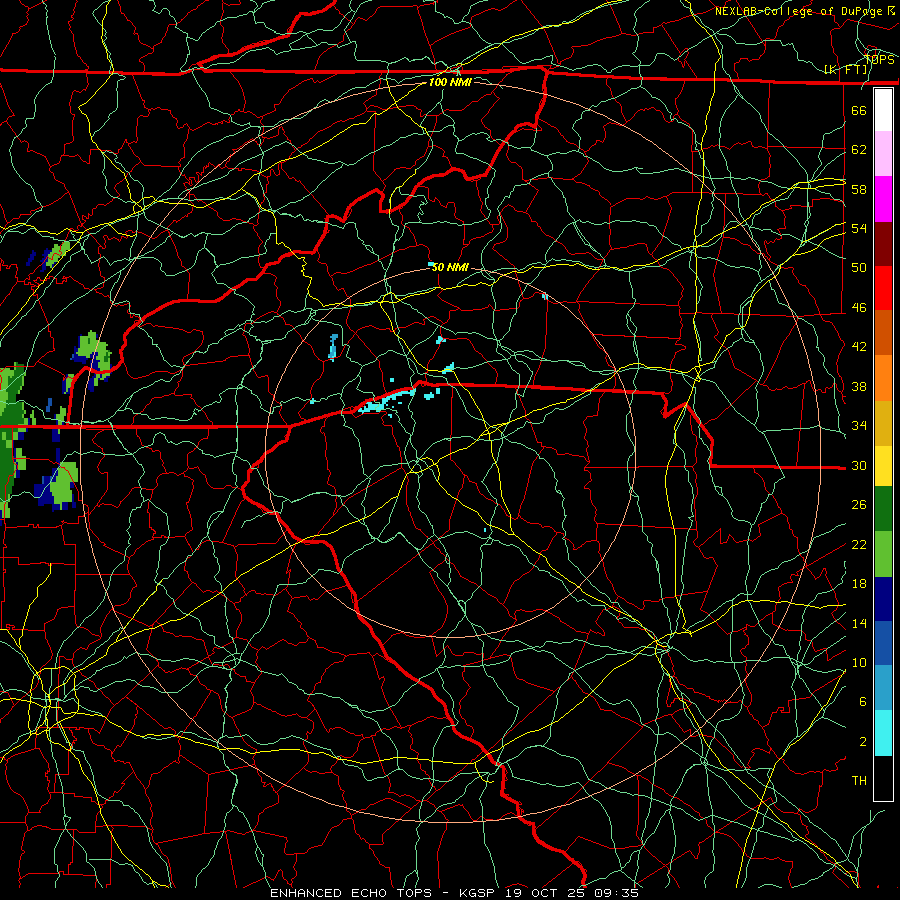900x900 pixels.
Task: Select the magenta swatch in the color scale
Action: click(x=883, y=199)
